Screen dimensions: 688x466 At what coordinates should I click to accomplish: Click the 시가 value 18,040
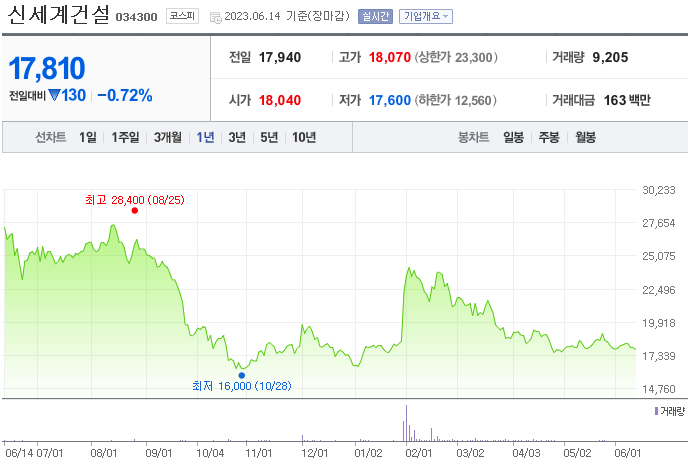(x=280, y=100)
